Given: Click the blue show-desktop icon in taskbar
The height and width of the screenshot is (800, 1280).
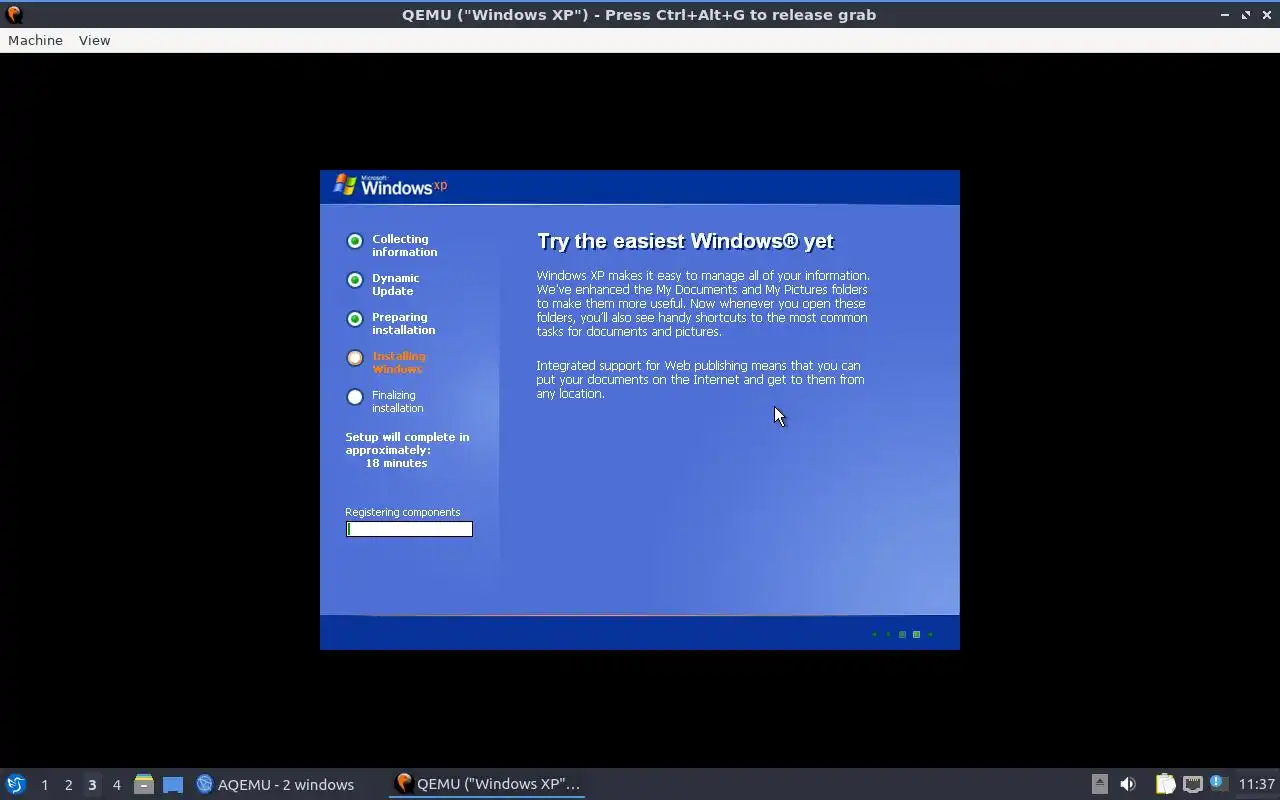Looking at the screenshot, I should tap(173, 785).
